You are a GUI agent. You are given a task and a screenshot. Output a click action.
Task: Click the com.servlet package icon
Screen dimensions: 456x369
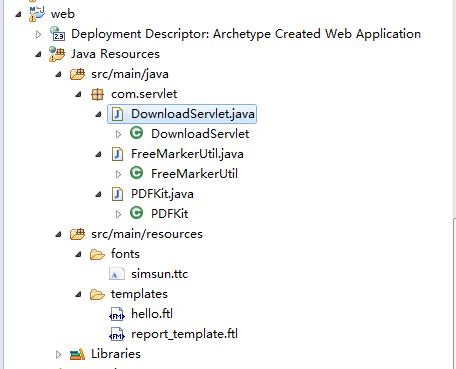tap(97, 94)
